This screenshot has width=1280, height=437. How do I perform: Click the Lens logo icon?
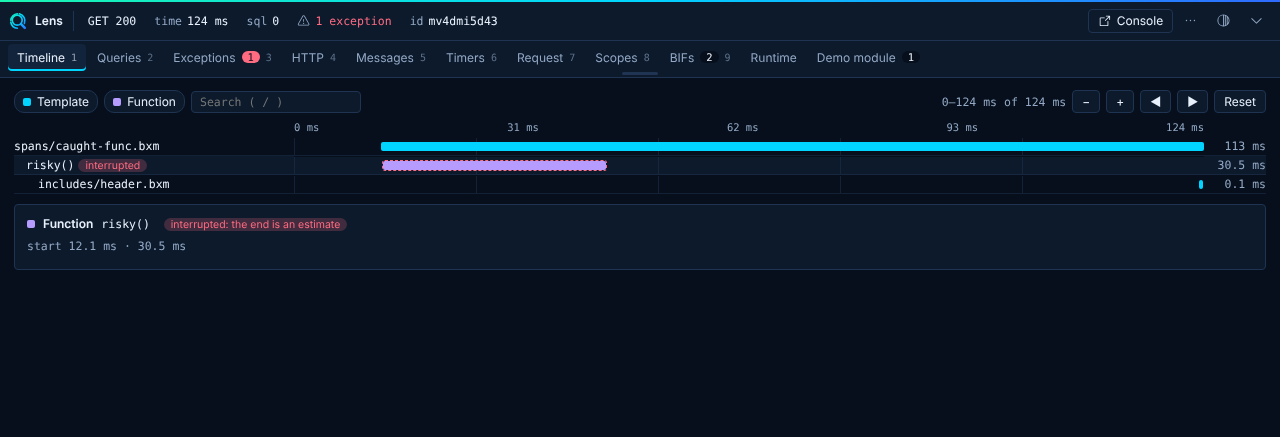coord(18,21)
